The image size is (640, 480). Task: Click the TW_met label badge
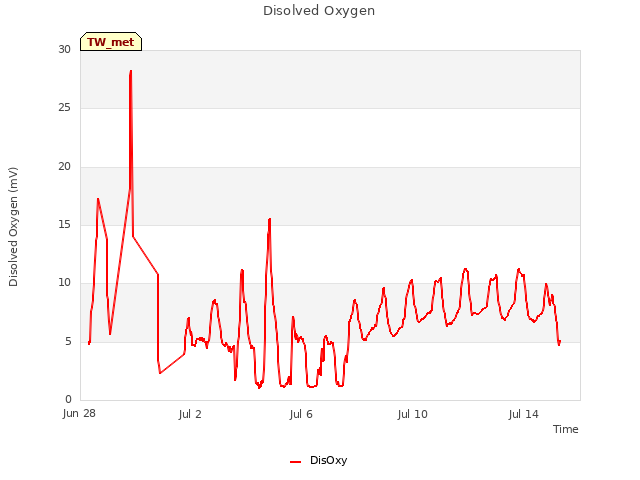pyautogui.click(x=111, y=42)
